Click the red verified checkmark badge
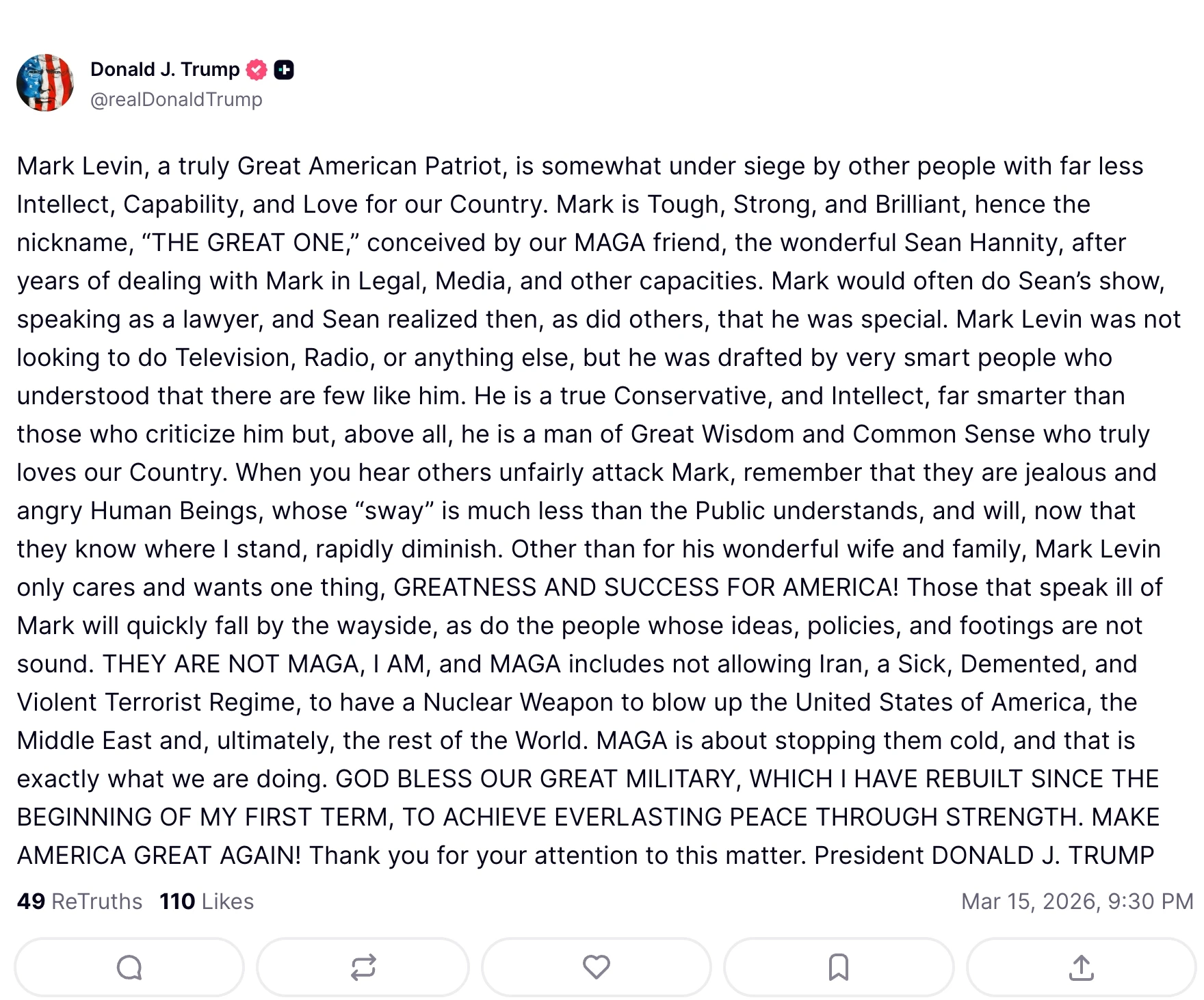The image size is (1204, 1000). pyautogui.click(x=257, y=70)
